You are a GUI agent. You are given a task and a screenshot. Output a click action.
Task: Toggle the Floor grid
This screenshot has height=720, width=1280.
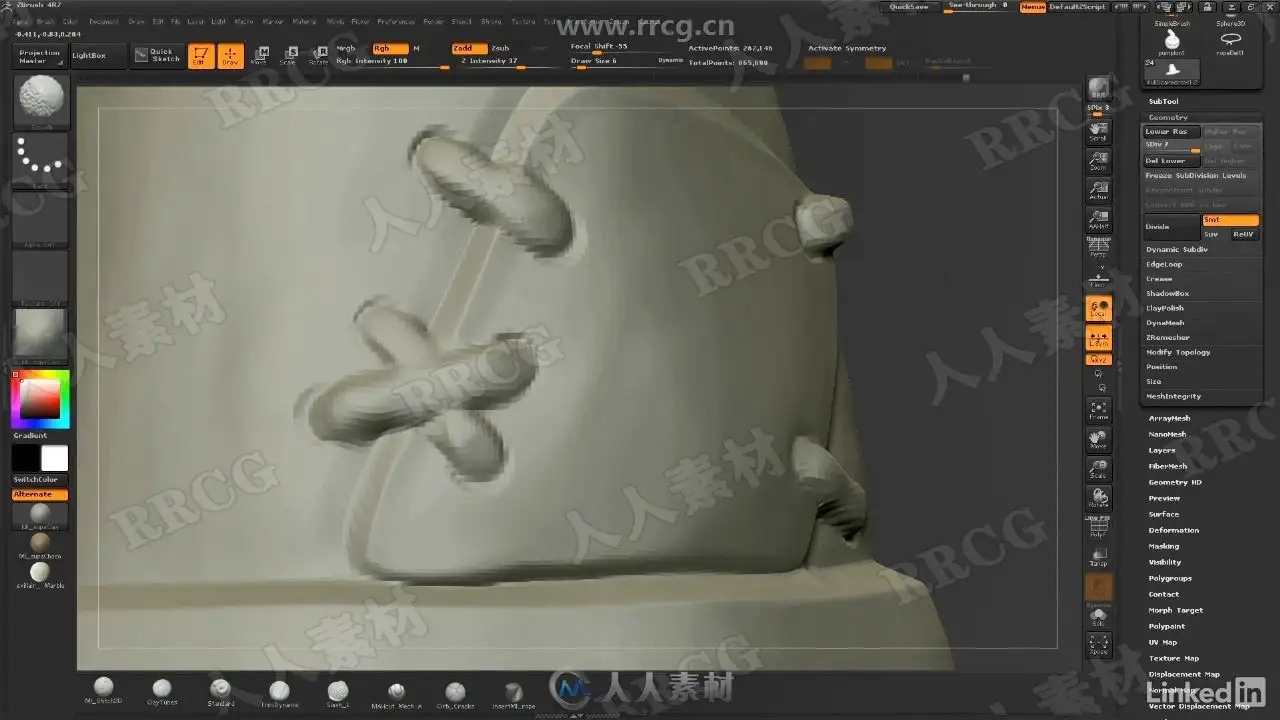[x=1099, y=277]
